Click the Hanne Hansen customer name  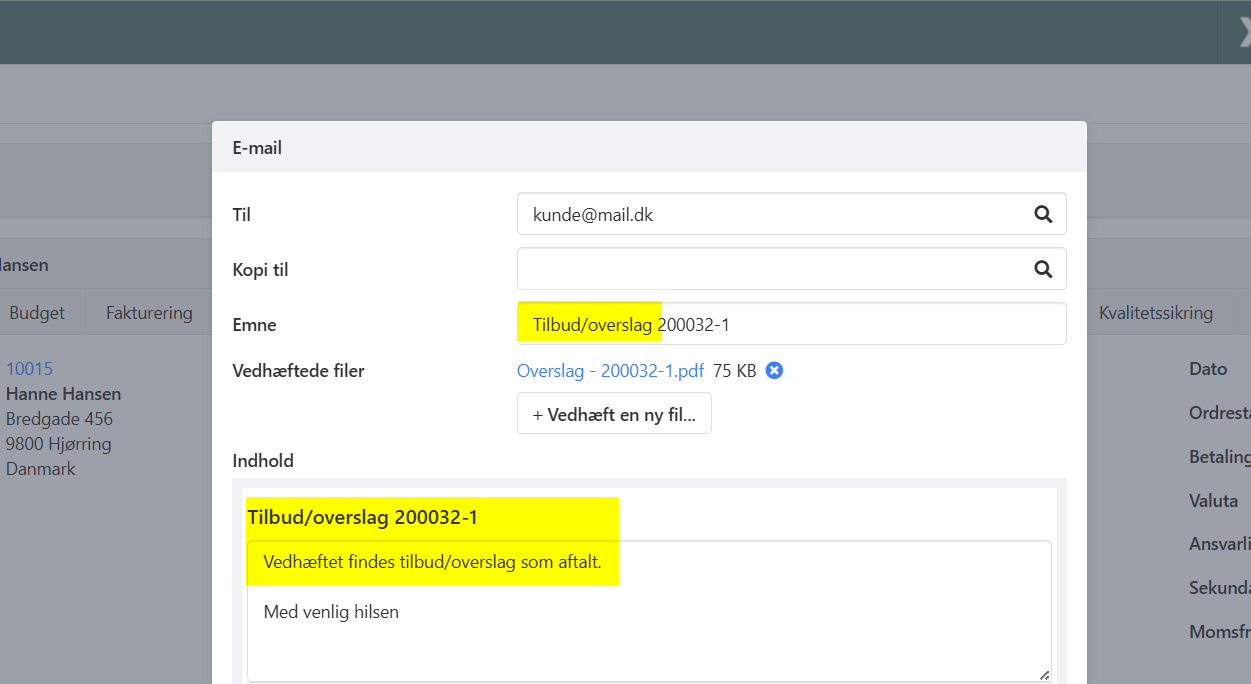click(x=63, y=394)
